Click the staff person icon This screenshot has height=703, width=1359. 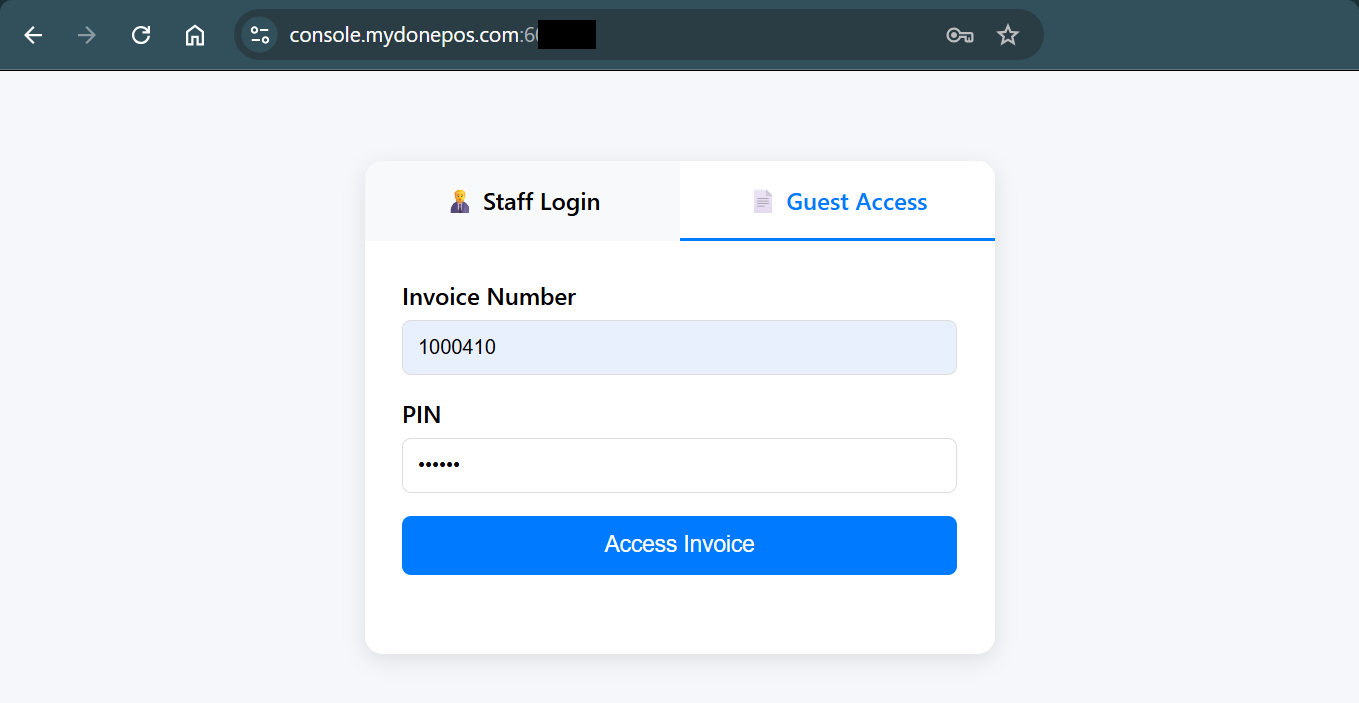point(460,202)
